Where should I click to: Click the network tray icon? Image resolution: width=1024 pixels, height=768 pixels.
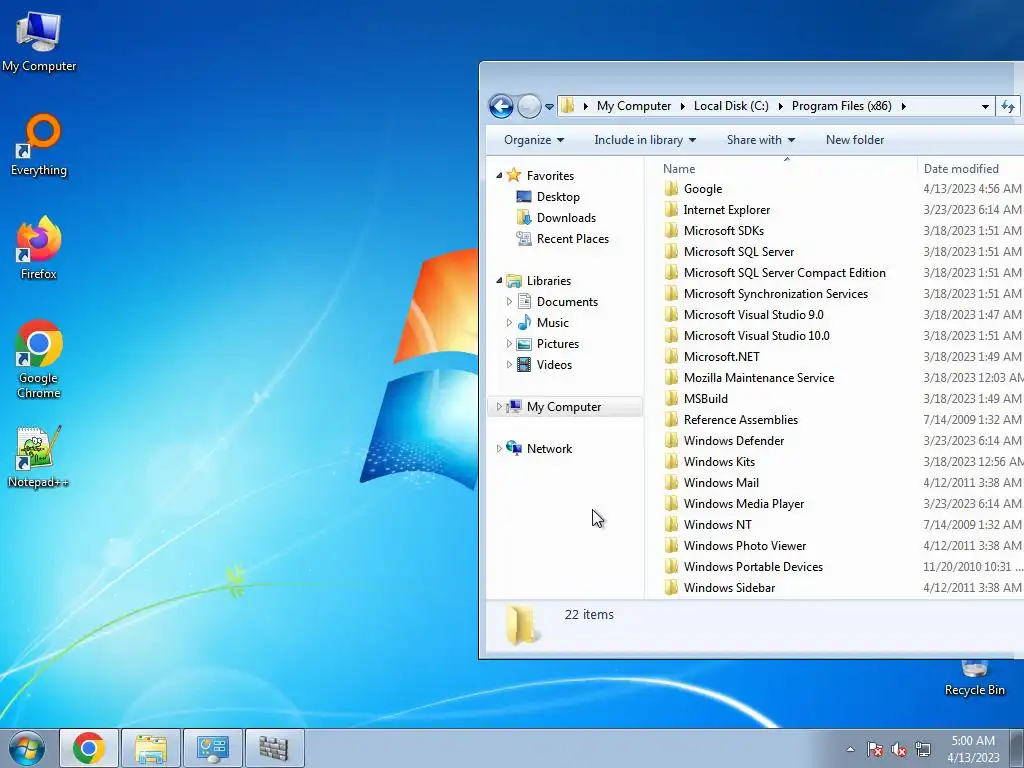click(923, 749)
